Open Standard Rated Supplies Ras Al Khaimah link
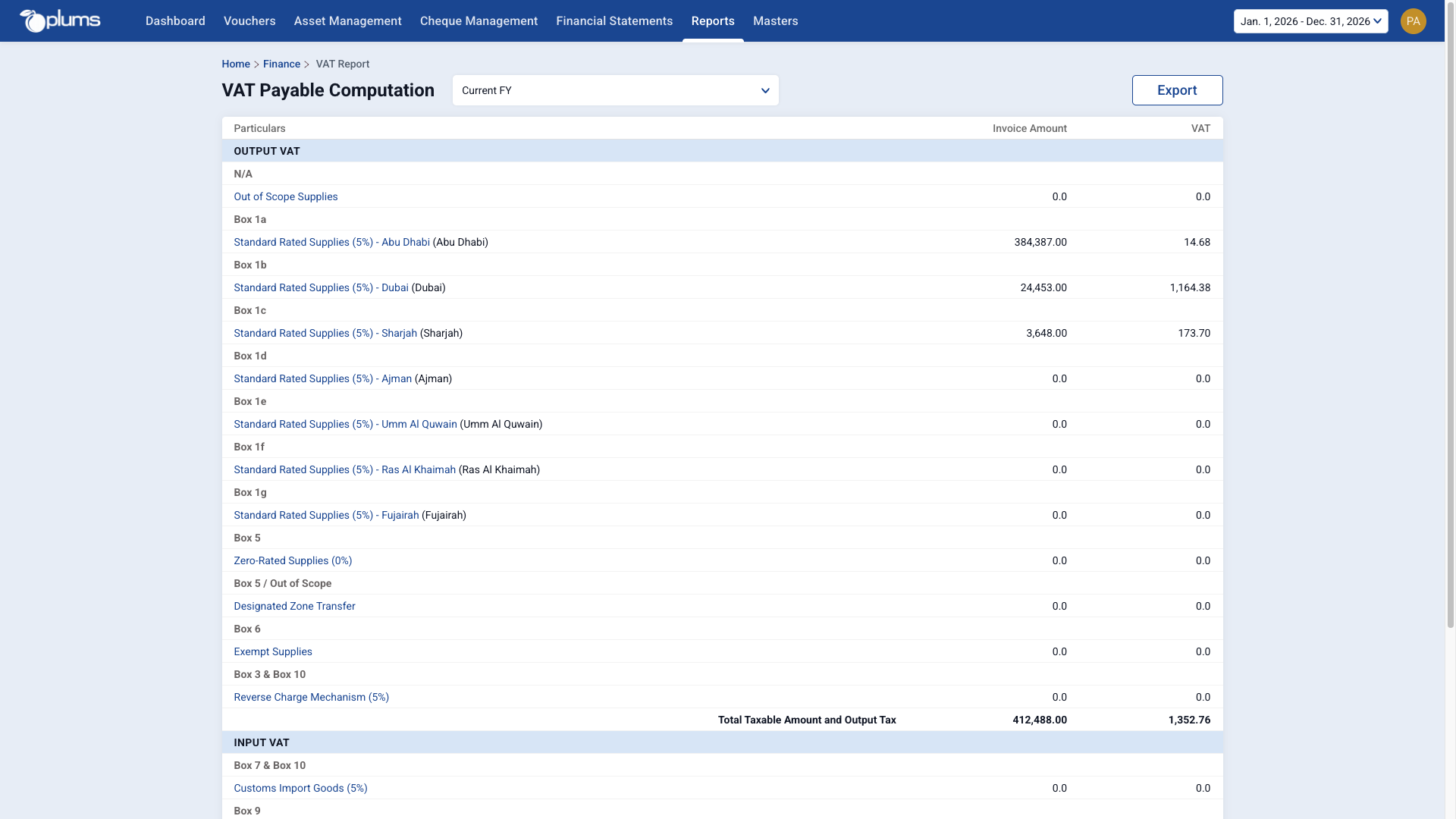Screen dimensions: 1456x819 (344, 469)
